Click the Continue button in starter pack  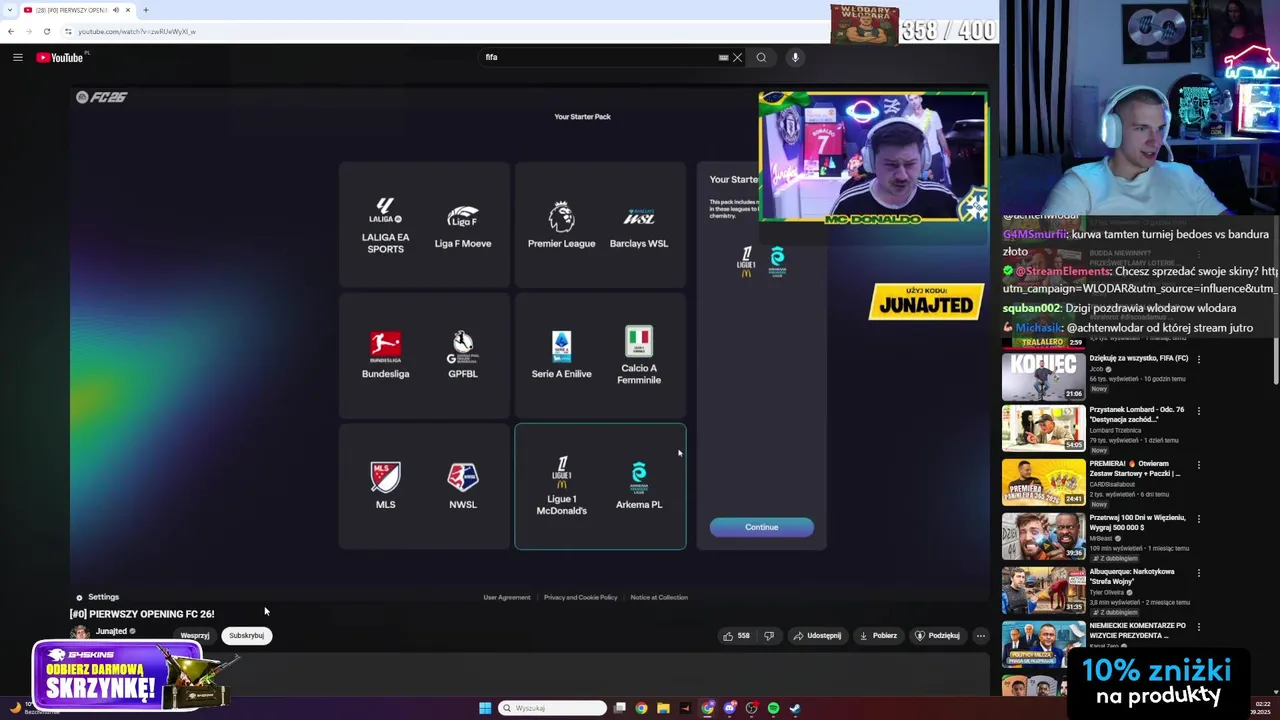pos(761,527)
